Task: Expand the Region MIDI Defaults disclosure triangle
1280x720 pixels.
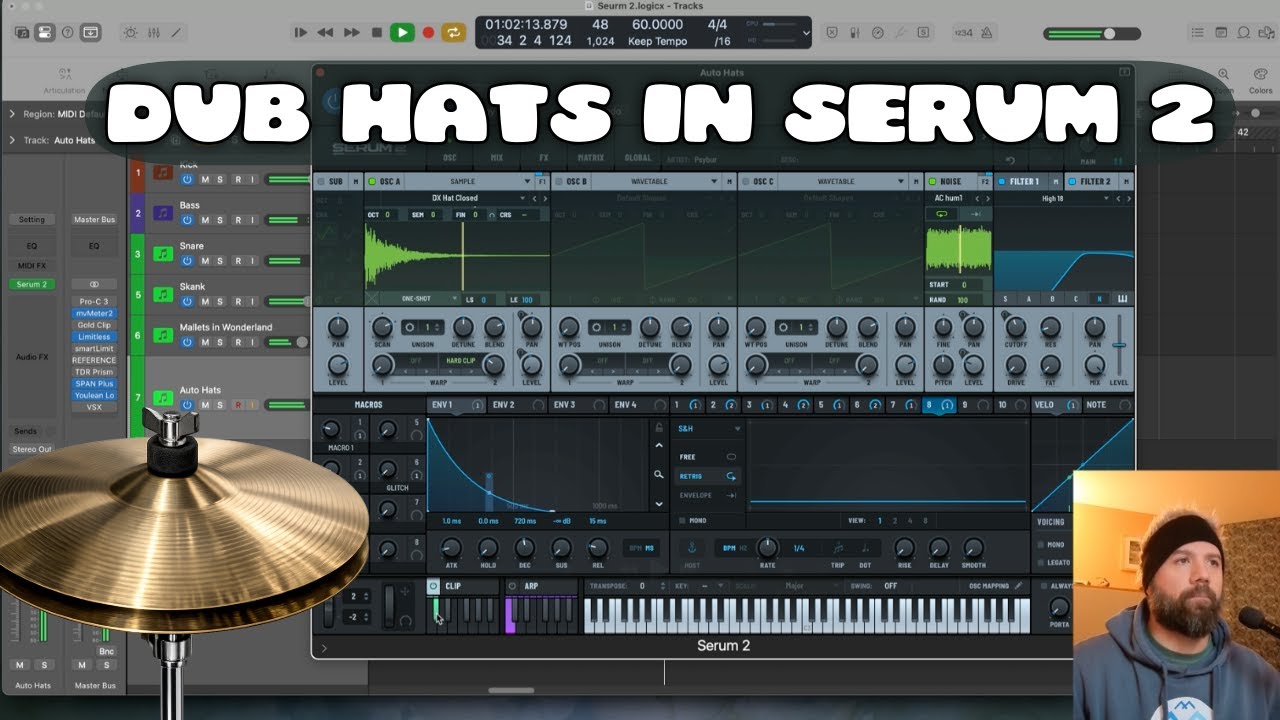Action: coord(12,114)
